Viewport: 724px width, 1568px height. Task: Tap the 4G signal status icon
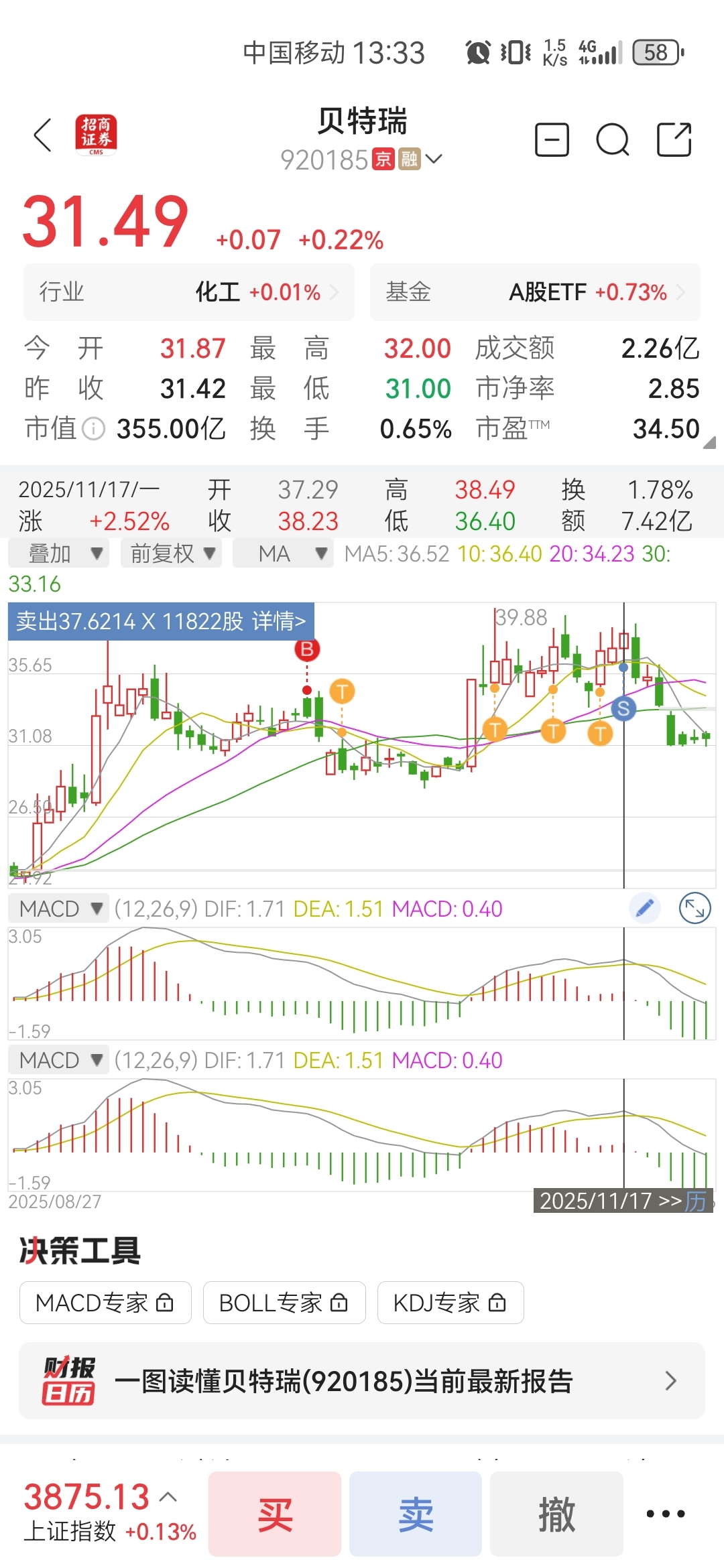[601, 52]
